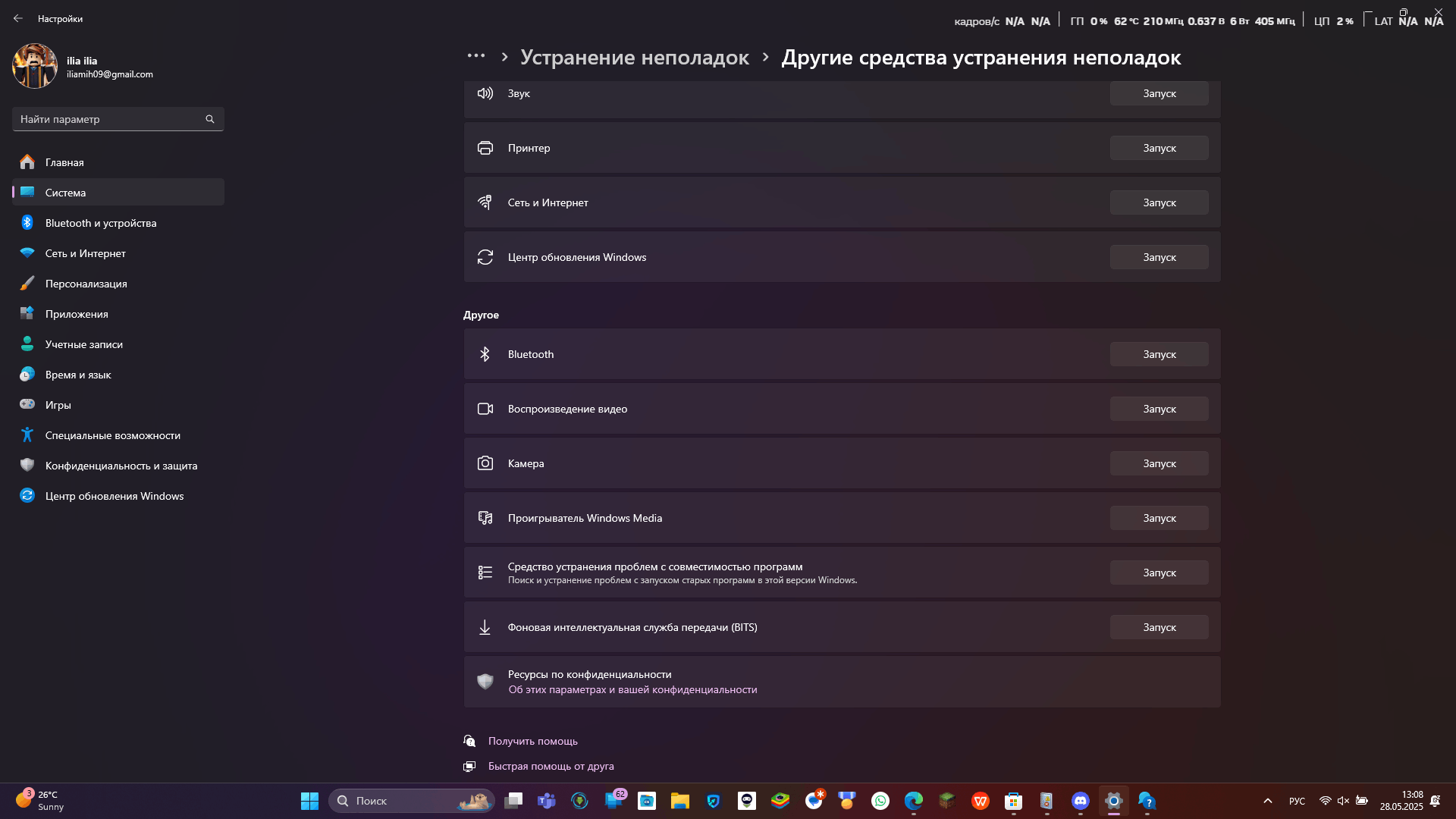
Task: Go to Устранение неполадок breadcrumb
Action: [634, 58]
